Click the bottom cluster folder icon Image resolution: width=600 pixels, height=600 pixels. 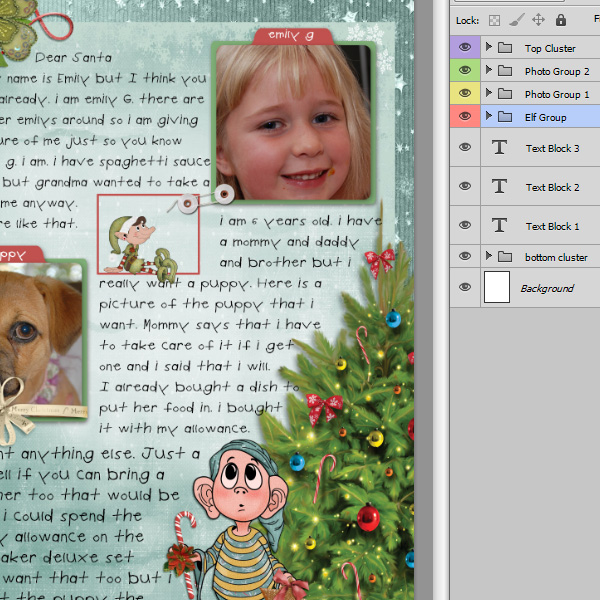click(x=505, y=257)
